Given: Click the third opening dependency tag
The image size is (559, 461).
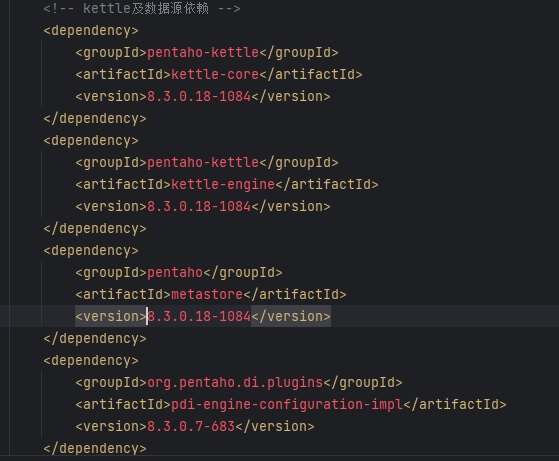Looking at the screenshot, I should pos(91,251).
